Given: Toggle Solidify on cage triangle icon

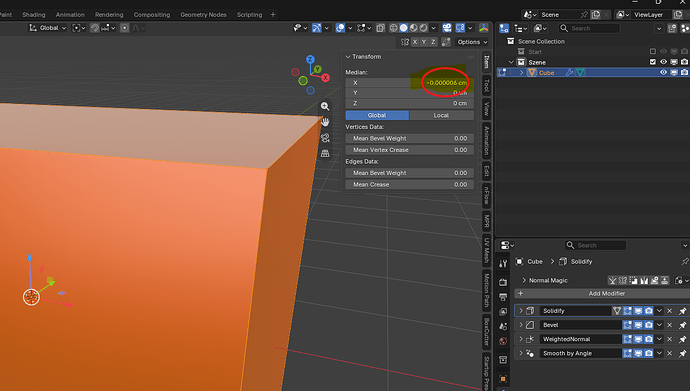Looking at the screenshot, I should (x=617, y=311).
